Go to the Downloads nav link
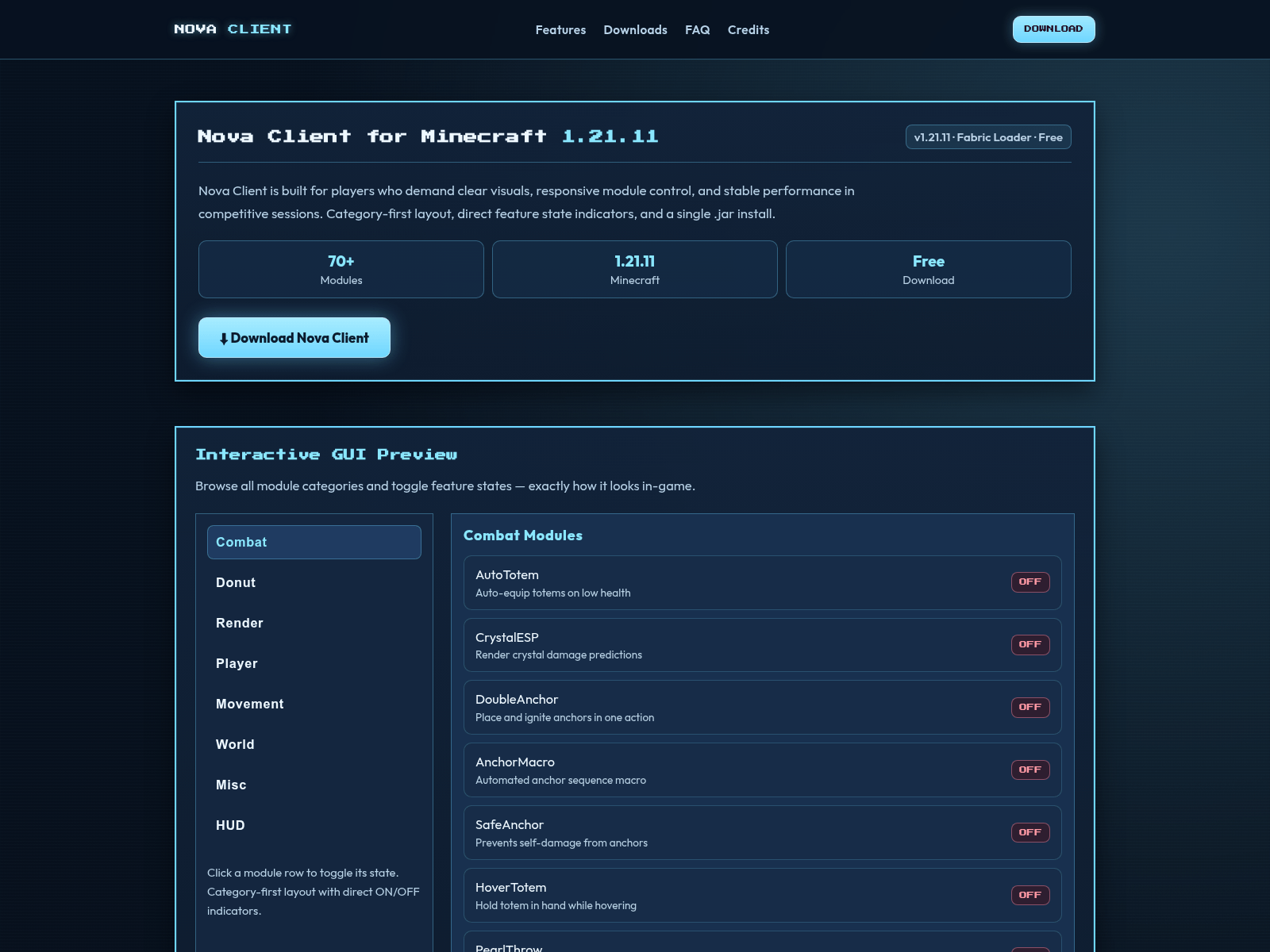This screenshot has height=952, width=1270. coord(635,29)
